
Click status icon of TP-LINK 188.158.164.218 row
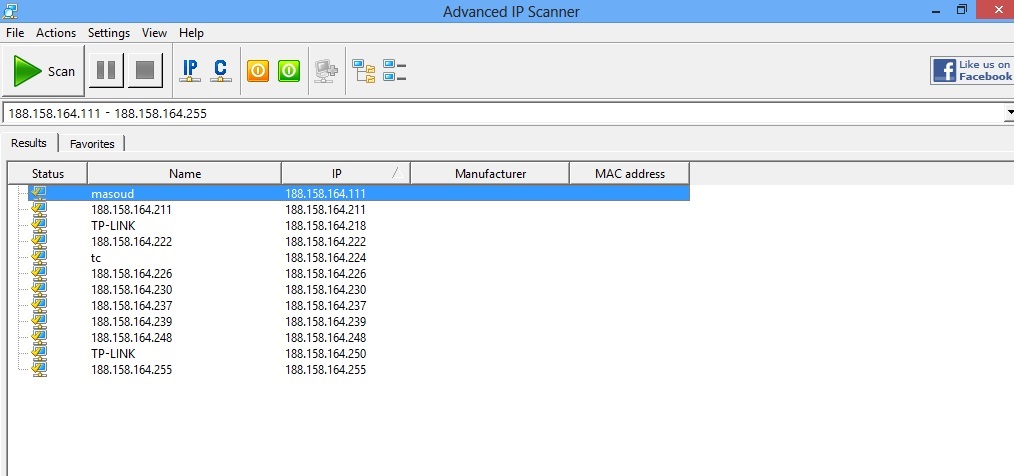(x=39, y=226)
